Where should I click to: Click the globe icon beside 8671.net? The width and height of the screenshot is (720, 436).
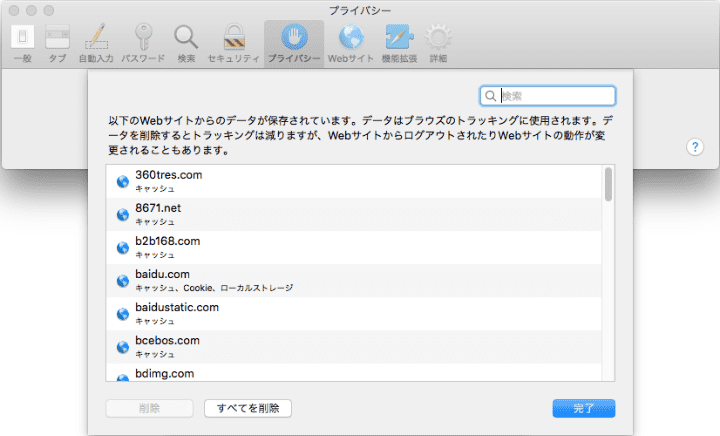click(123, 215)
